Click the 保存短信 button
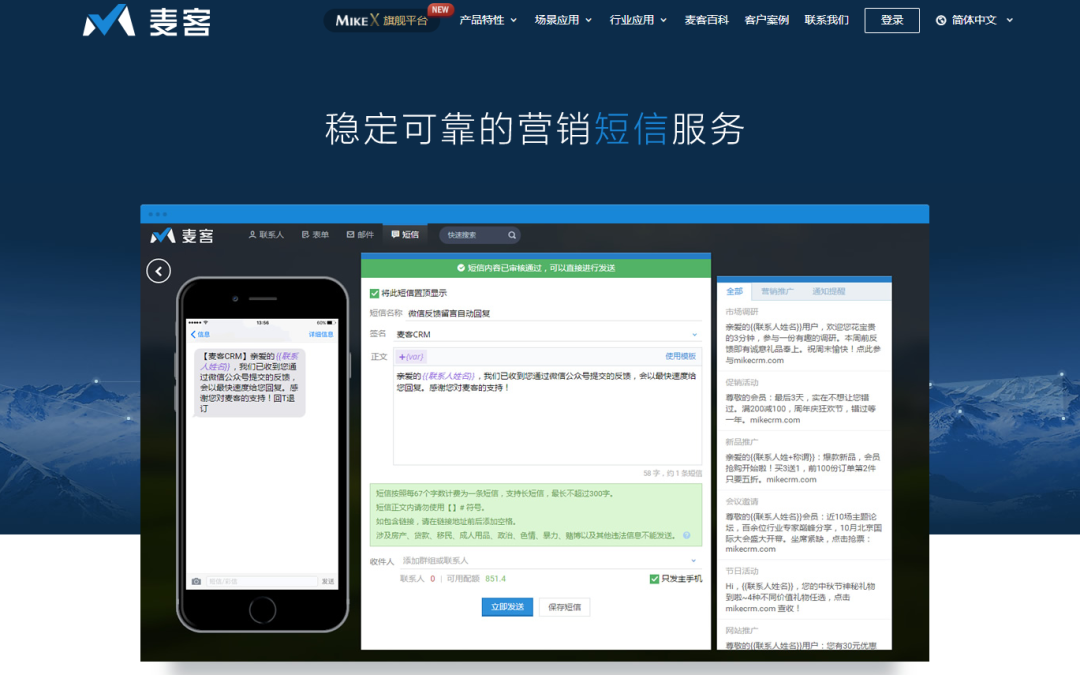 (x=564, y=607)
